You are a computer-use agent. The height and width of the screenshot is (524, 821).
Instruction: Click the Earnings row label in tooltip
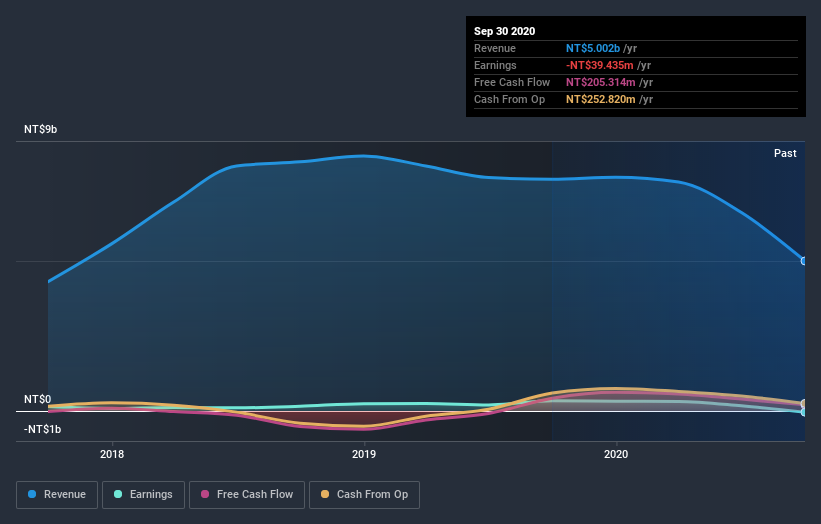495,65
